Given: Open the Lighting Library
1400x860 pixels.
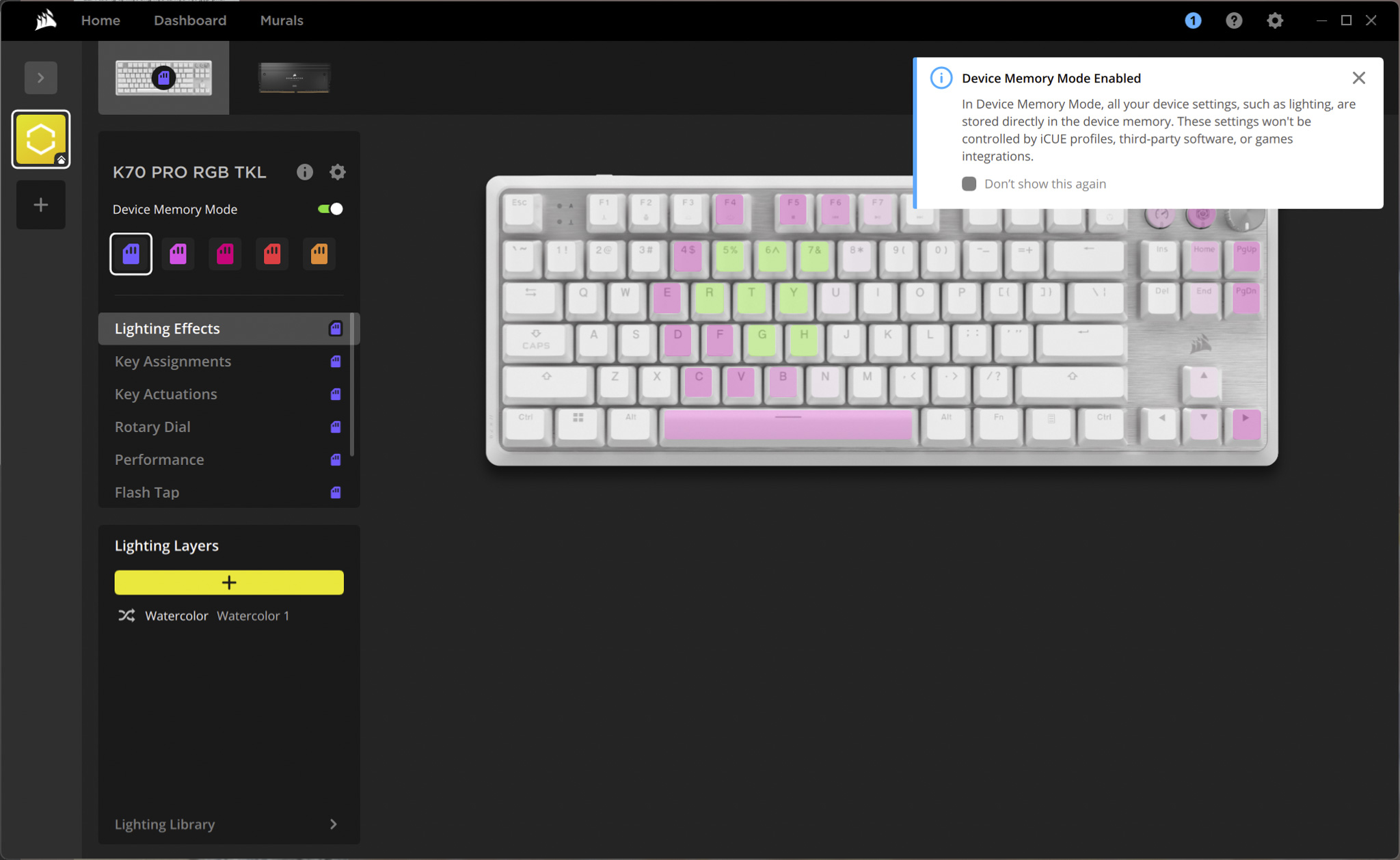Looking at the screenshot, I should [164, 824].
